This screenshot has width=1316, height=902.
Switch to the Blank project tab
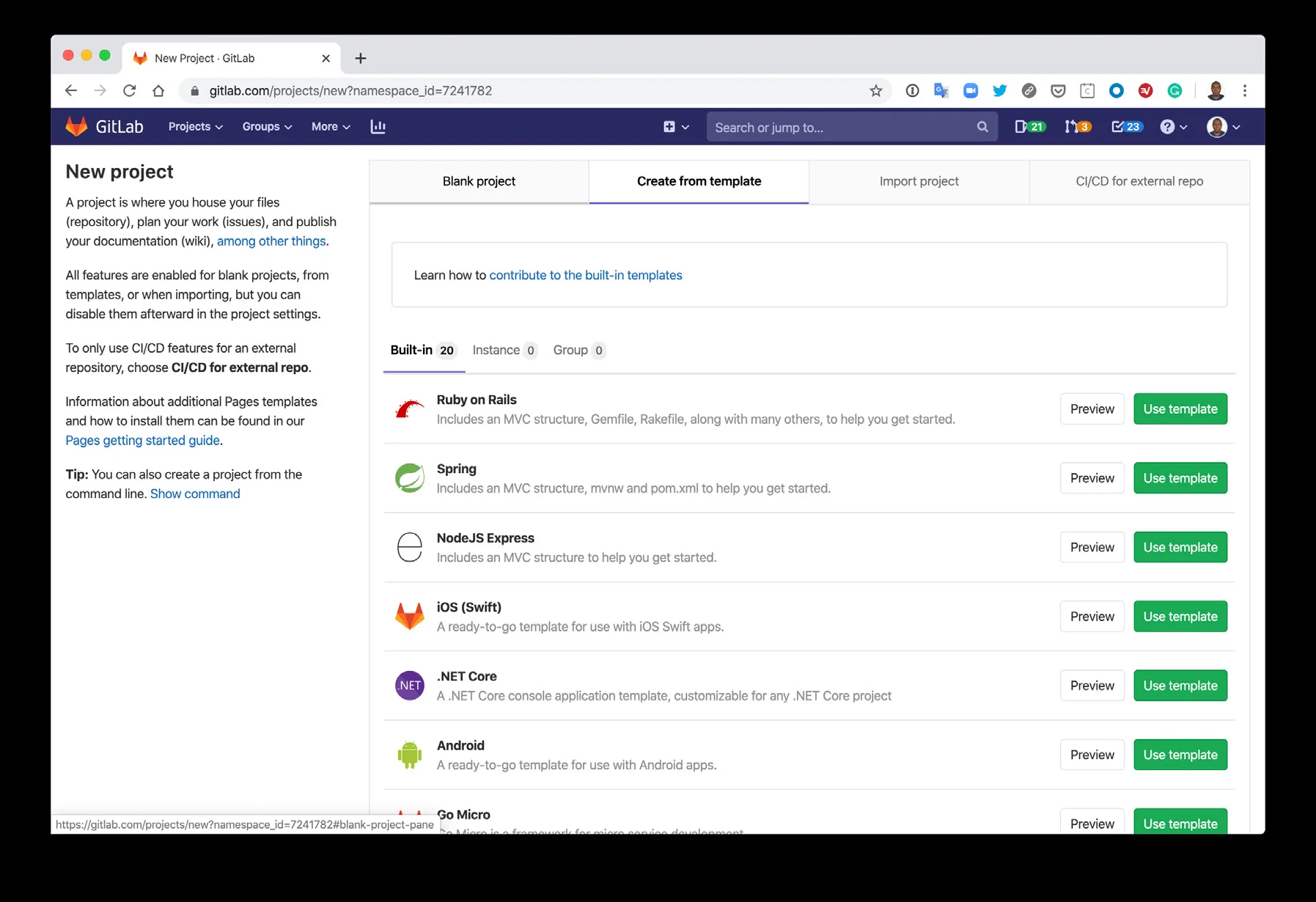(479, 181)
